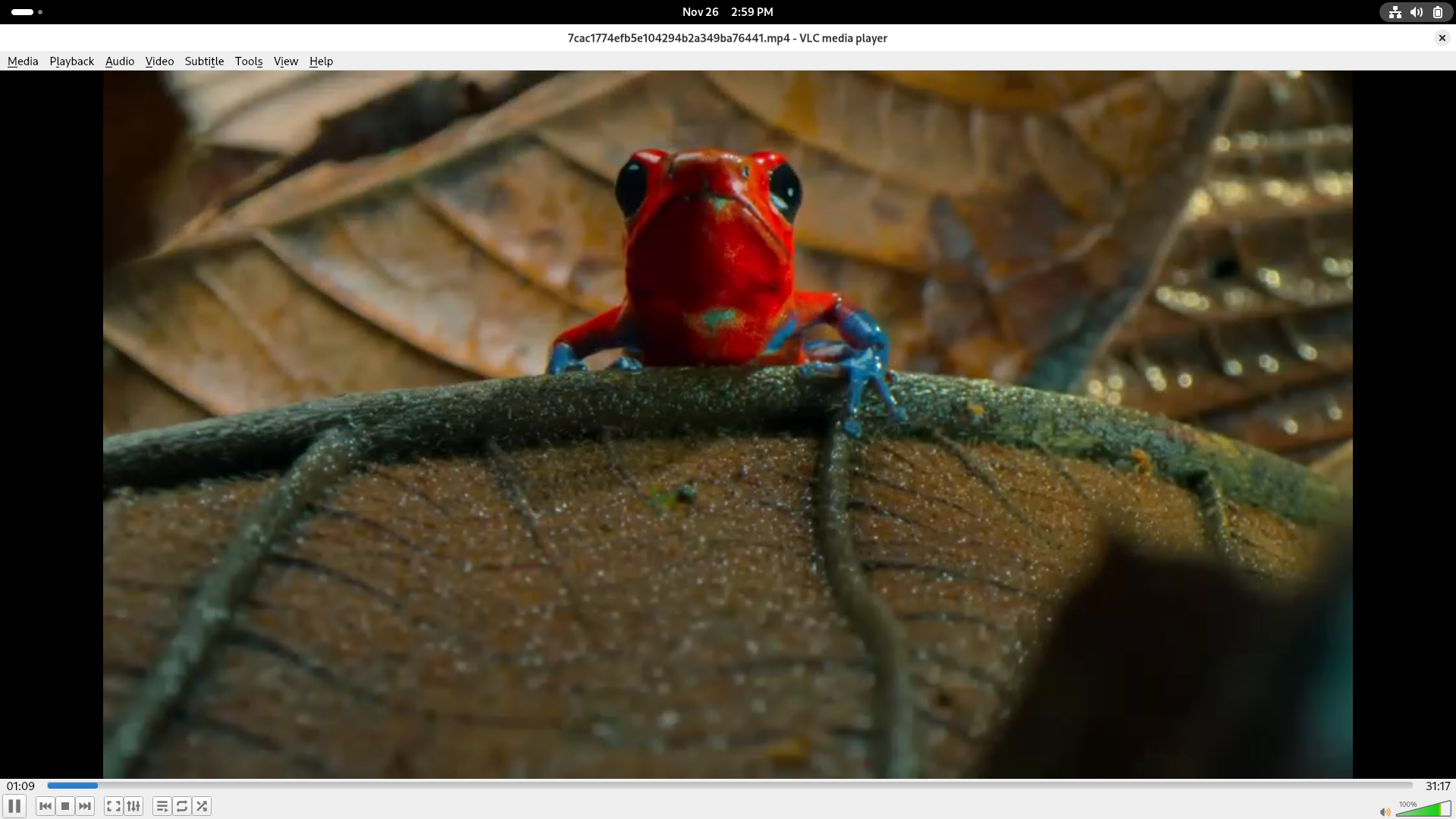Skip to previous media track
The width and height of the screenshot is (1456, 819).
(45, 806)
